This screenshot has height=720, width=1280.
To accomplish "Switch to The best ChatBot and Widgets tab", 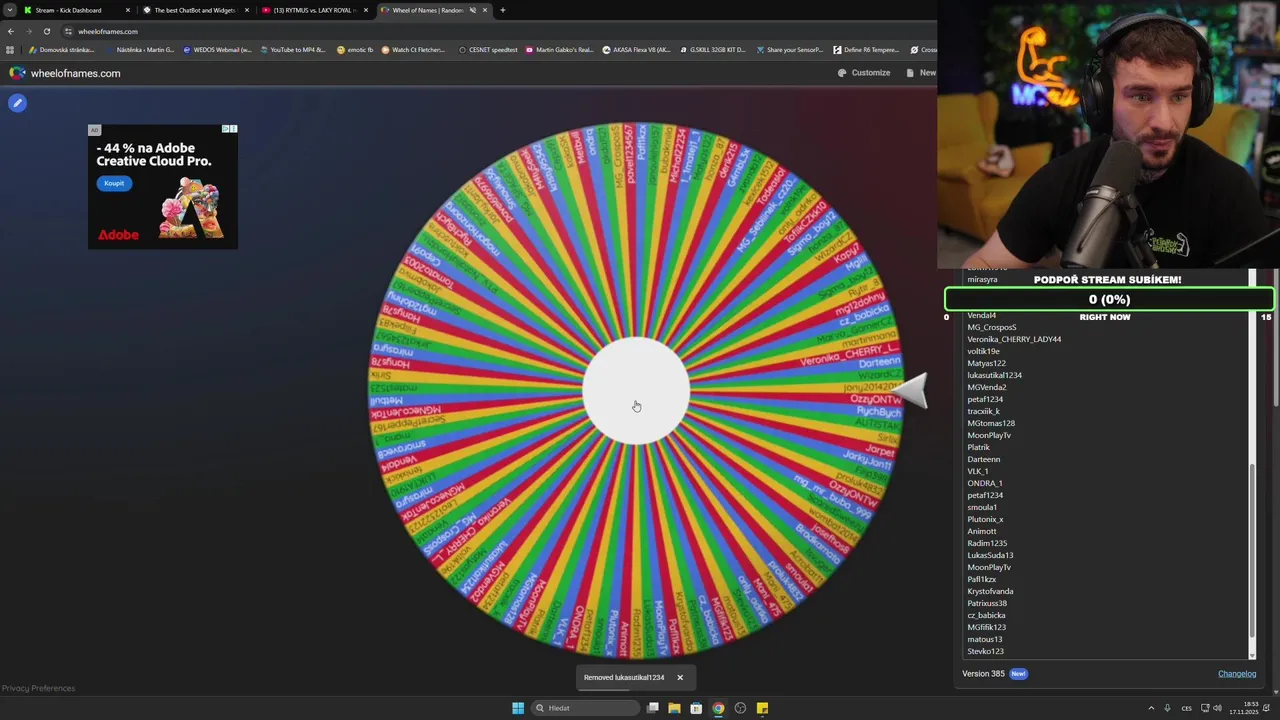I will coord(194,10).
